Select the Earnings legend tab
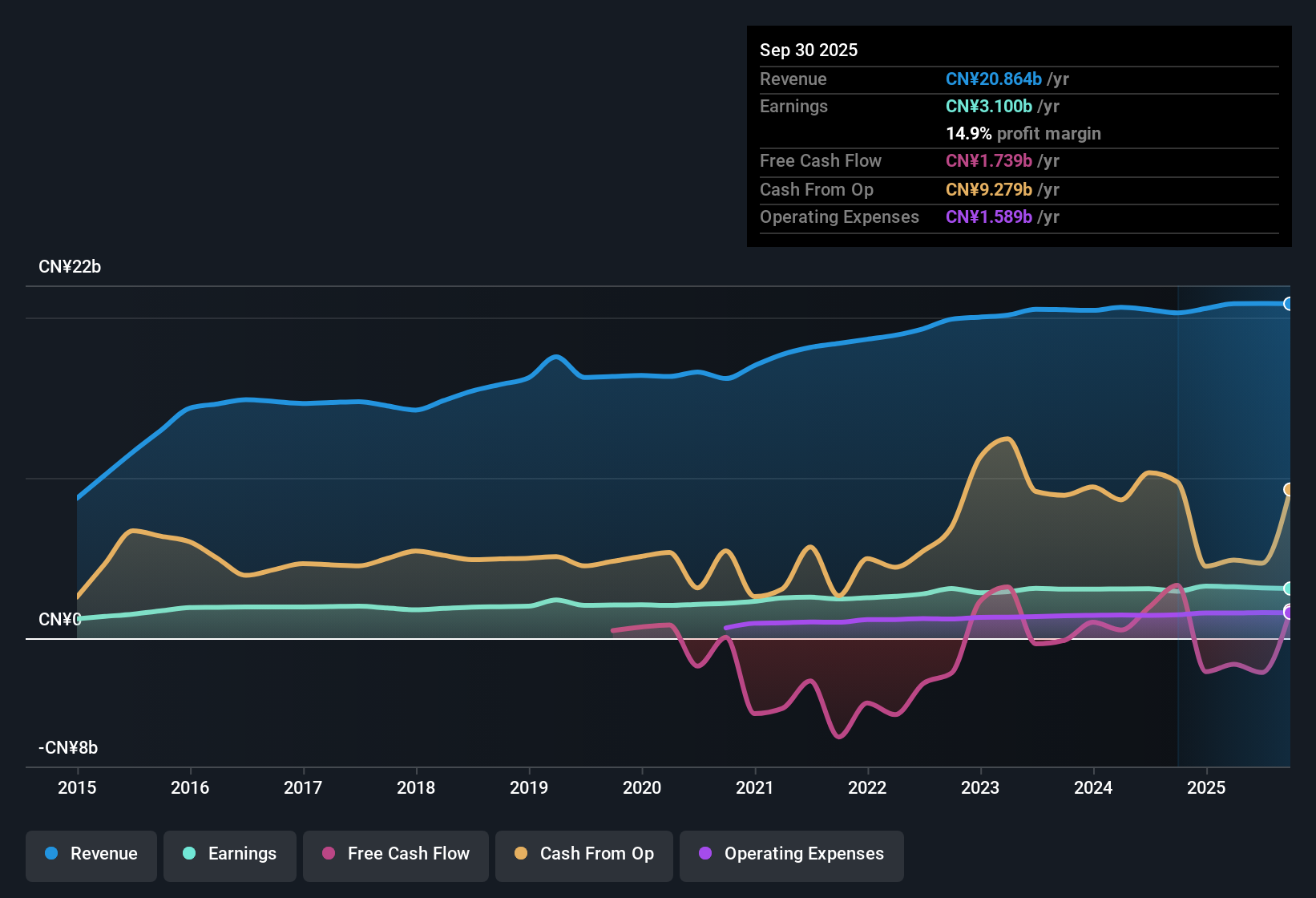Viewport: 1316px width, 898px height. coord(230,854)
